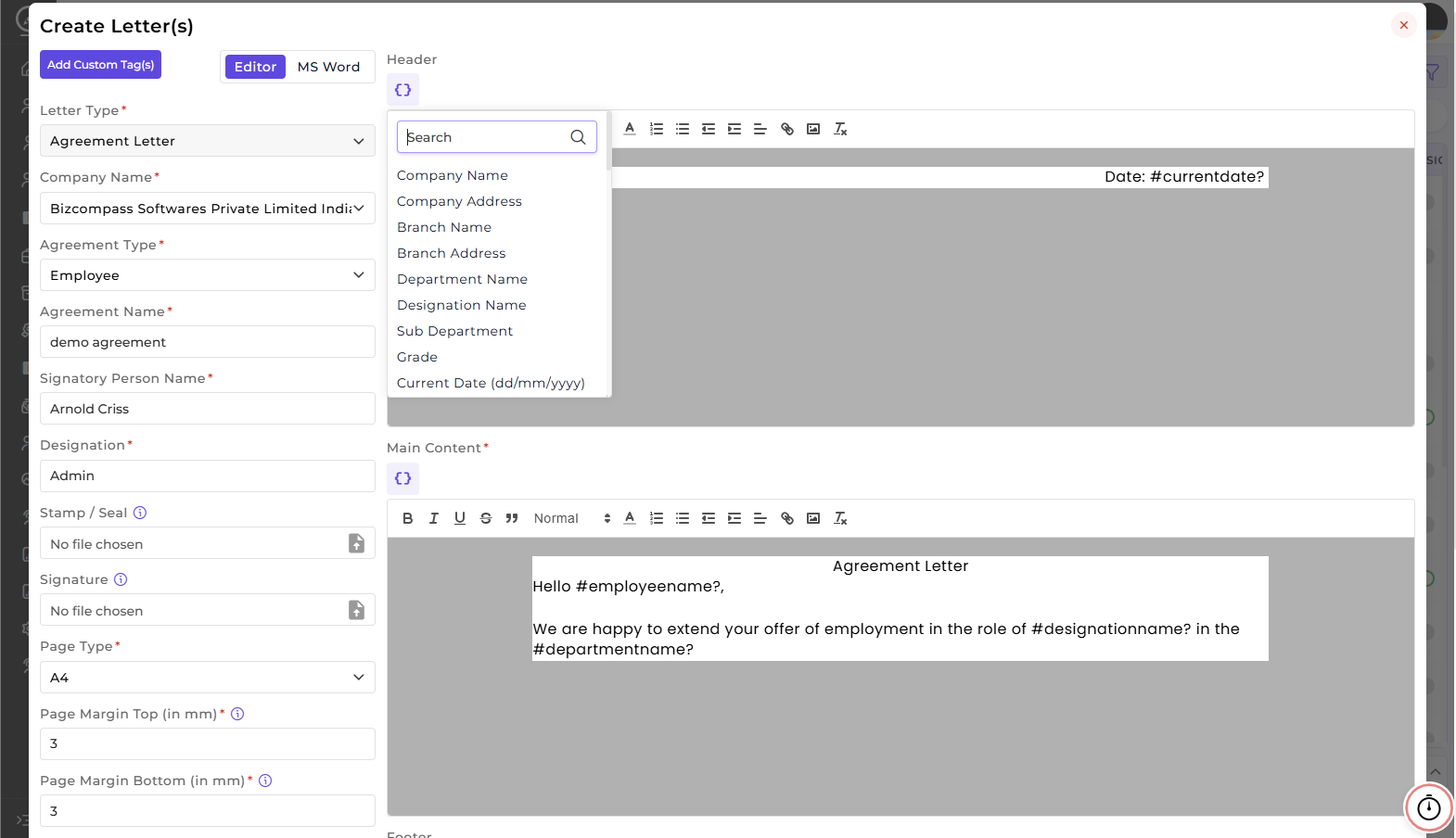Select Branch Name tag
The height and width of the screenshot is (838, 1456).
coord(444,227)
